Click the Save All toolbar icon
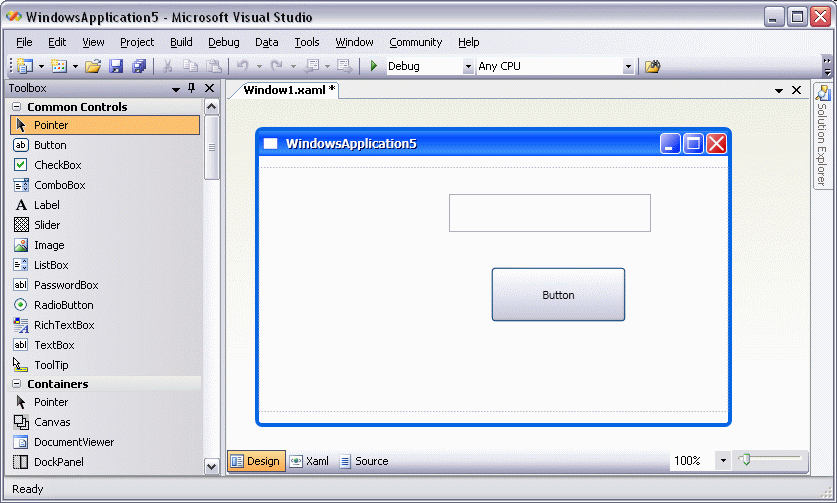The image size is (837, 503). click(x=139, y=66)
